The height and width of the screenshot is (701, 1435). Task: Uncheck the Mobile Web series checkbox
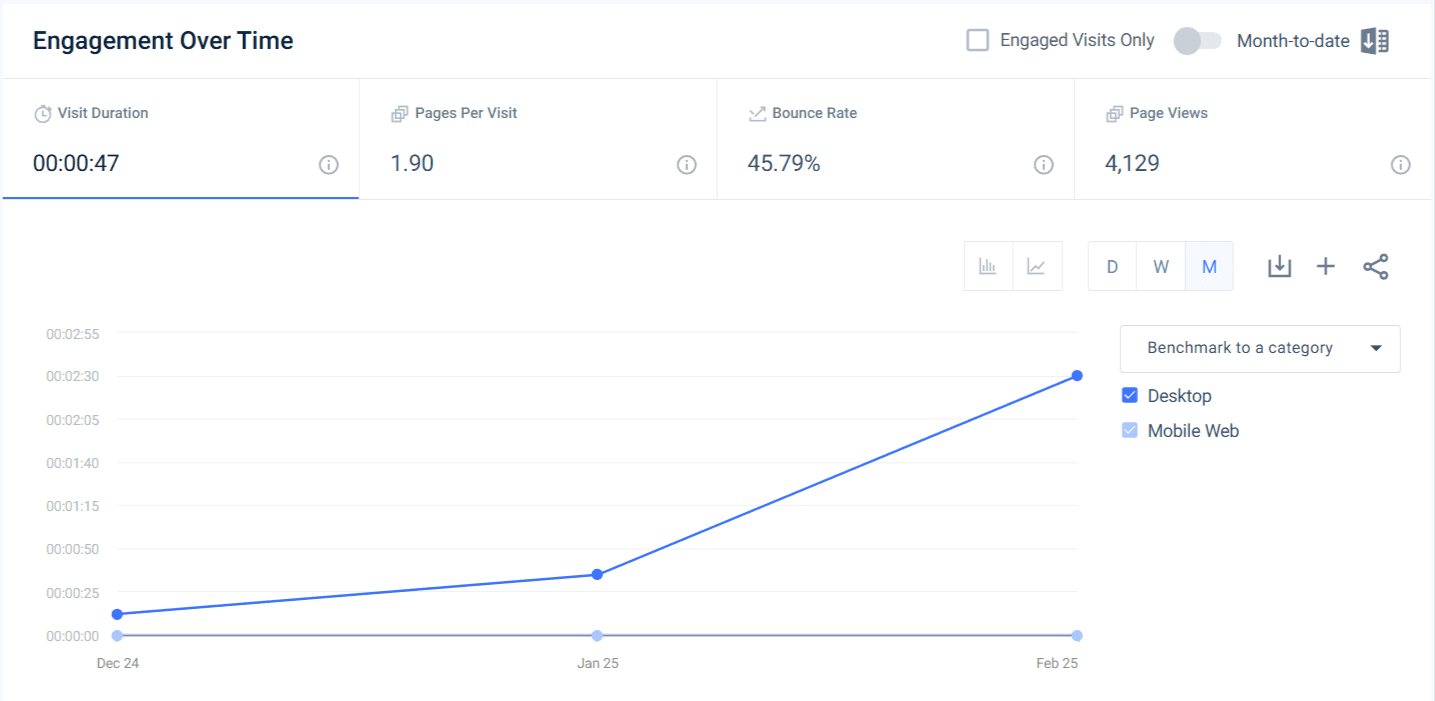(x=1130, y=431)
